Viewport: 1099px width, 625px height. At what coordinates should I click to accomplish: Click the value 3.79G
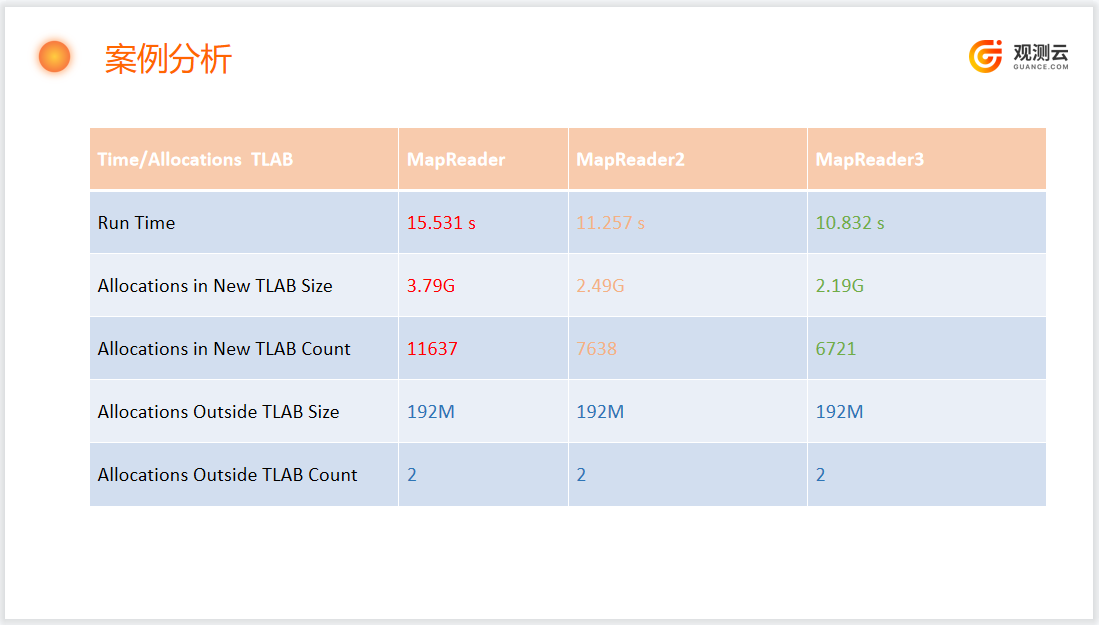click(x=430, y=286)
